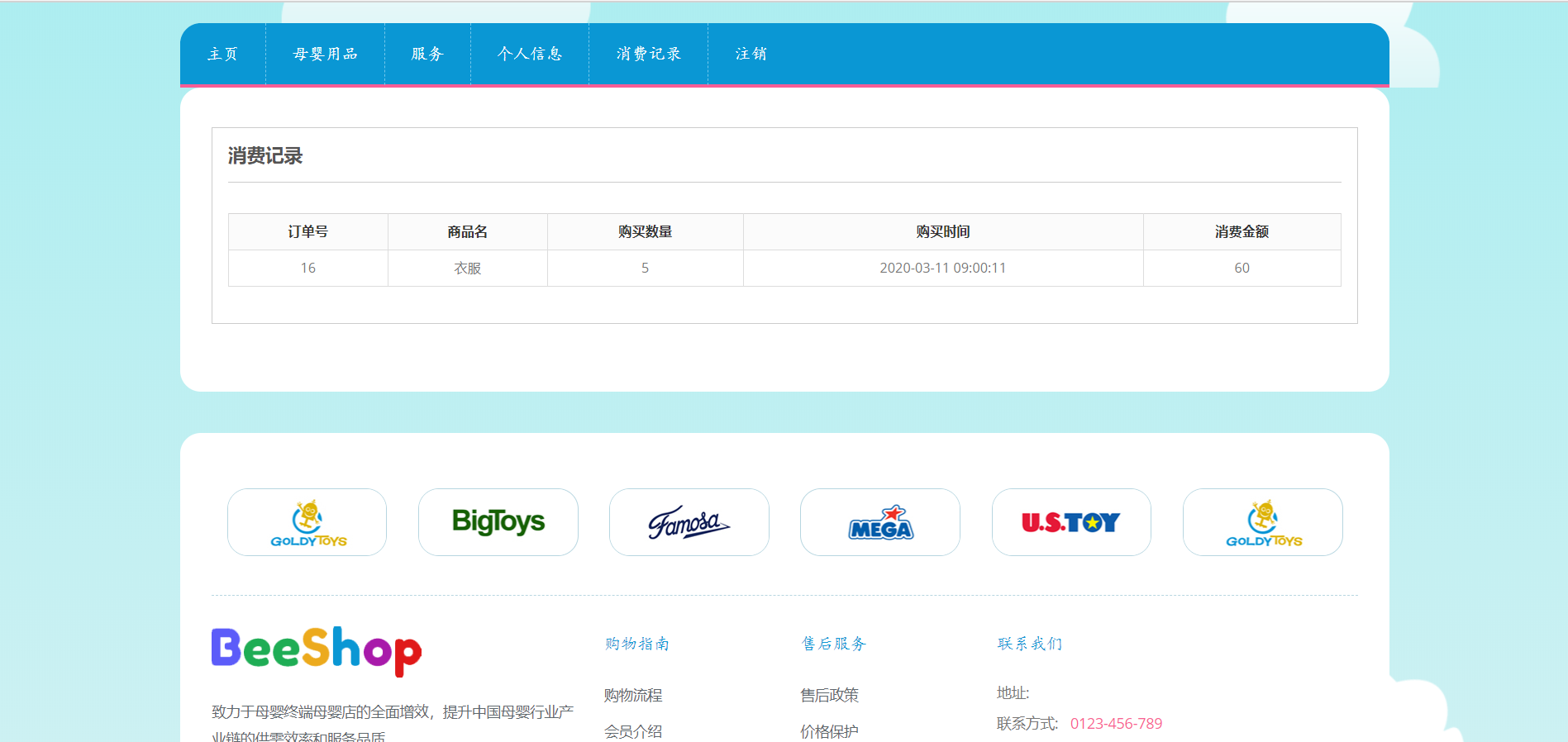
Task: Click 注销 to log out
Action: point(751,54)
